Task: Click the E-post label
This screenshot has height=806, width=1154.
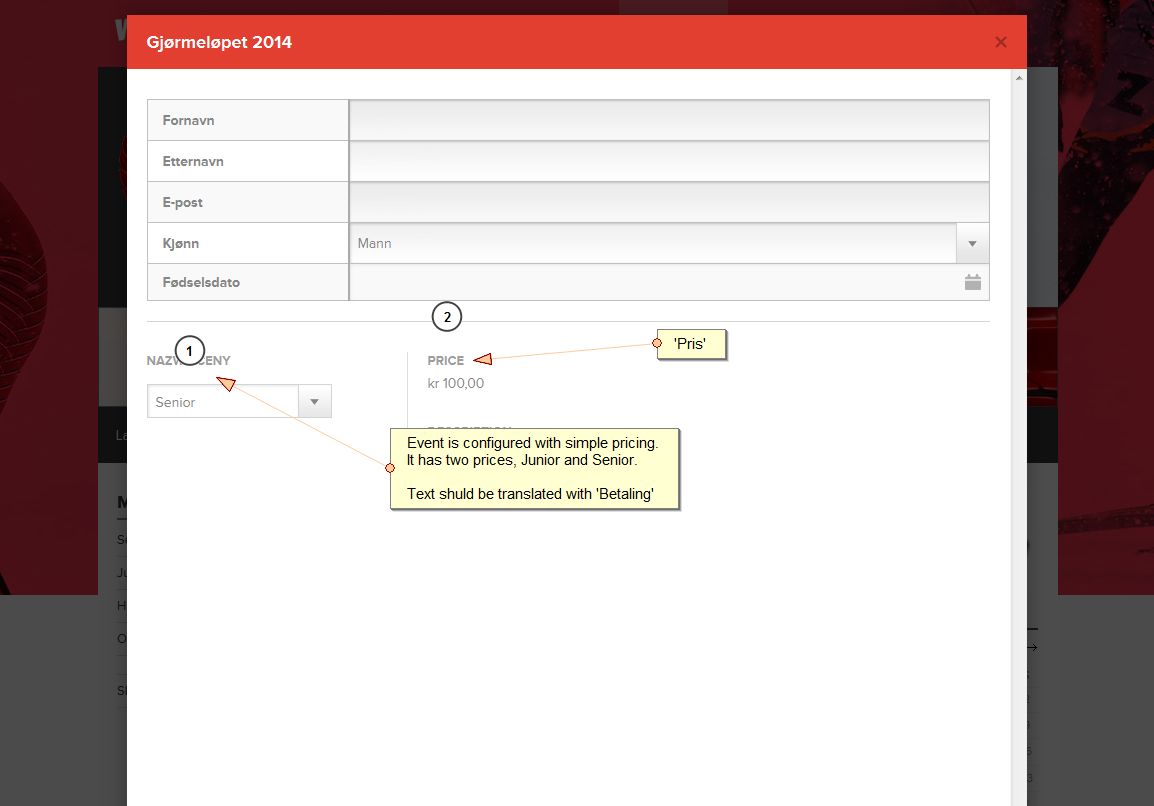Action: click(183, 203)
